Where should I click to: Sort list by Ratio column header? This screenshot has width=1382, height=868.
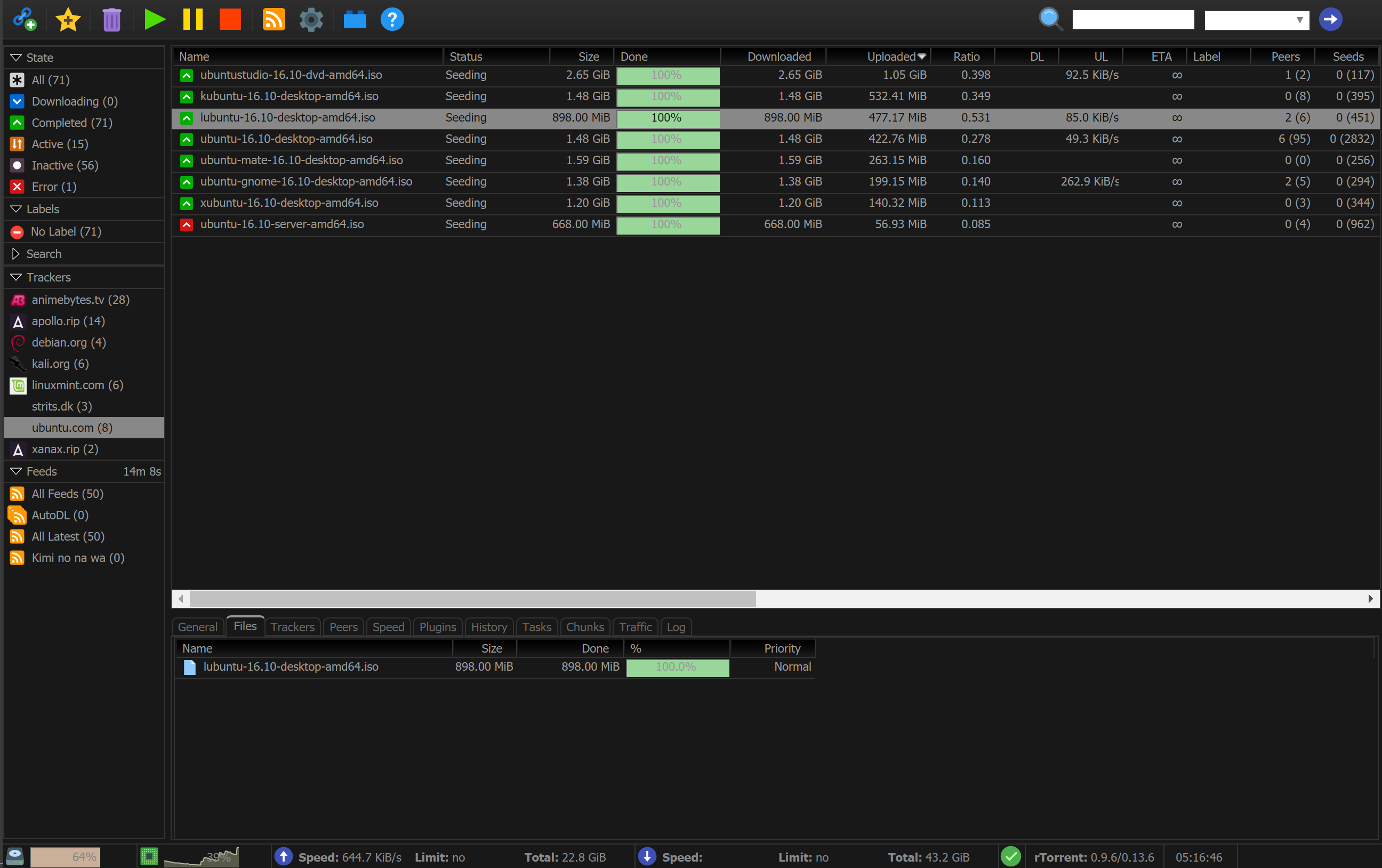[x=966, y=57]
